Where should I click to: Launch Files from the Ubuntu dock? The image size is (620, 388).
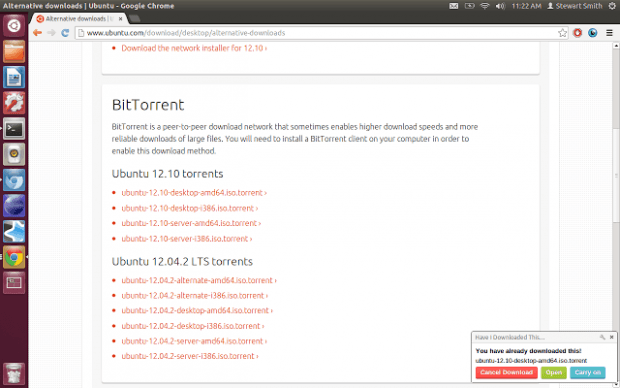pyautogui.click(x=14, y=52)
